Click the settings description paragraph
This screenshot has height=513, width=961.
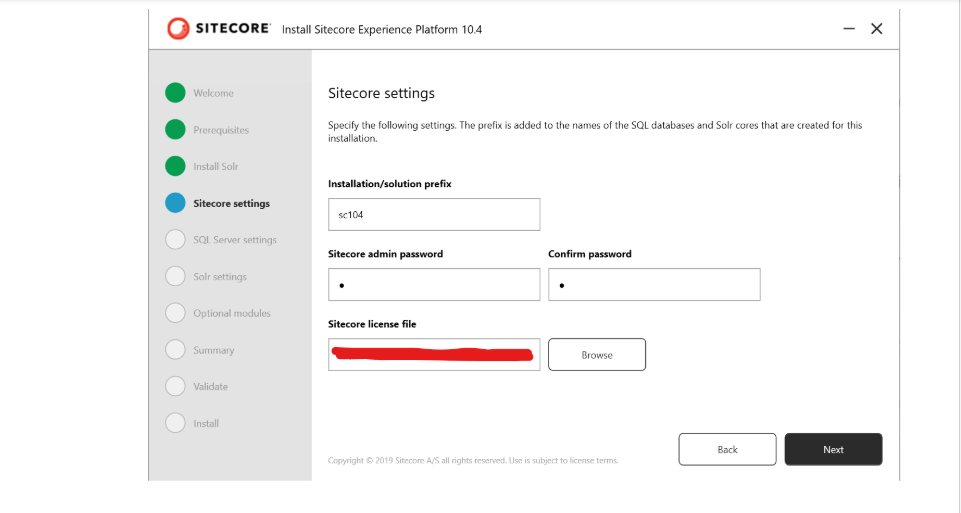click(595, 132)
